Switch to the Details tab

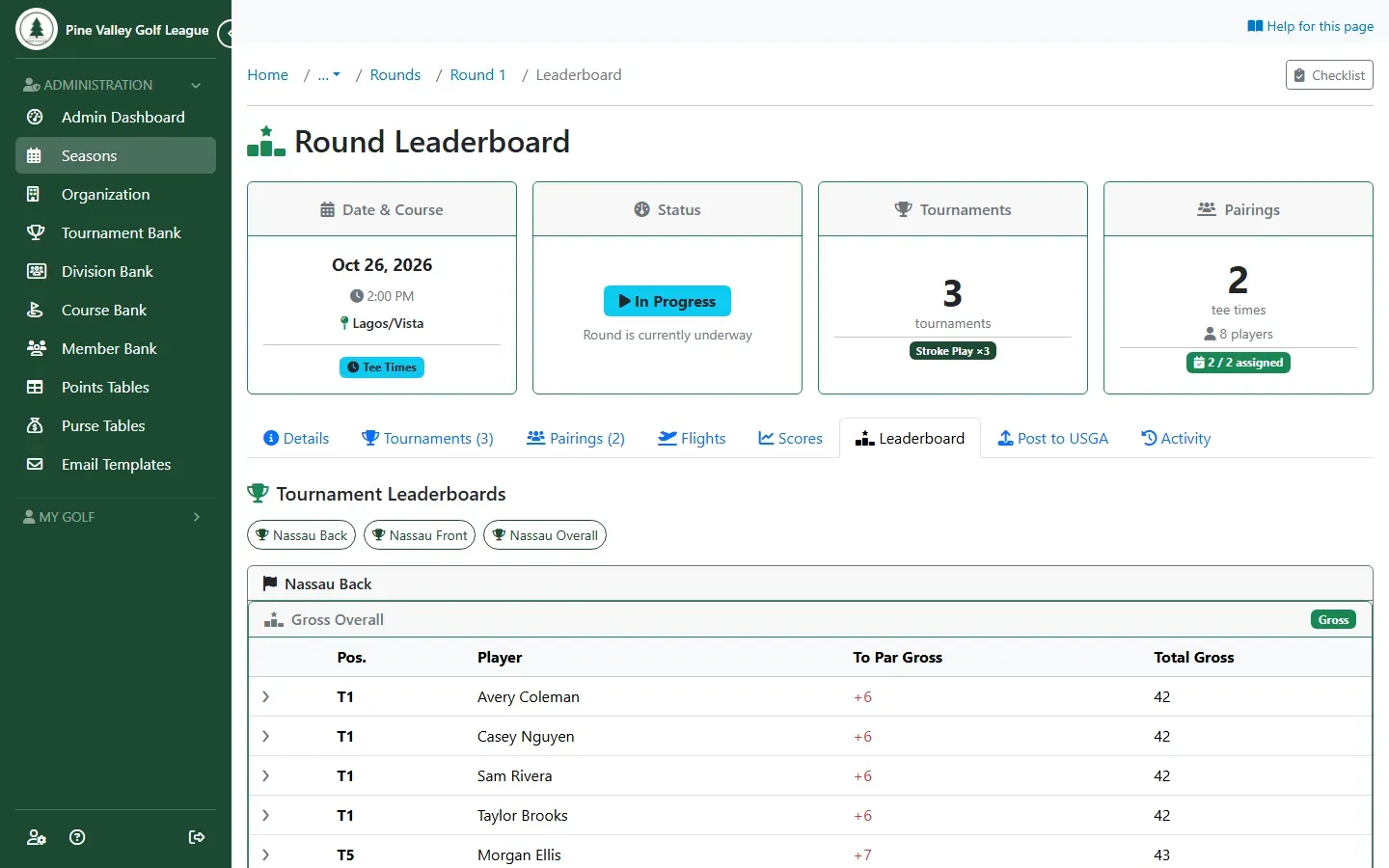click(296, 438)
